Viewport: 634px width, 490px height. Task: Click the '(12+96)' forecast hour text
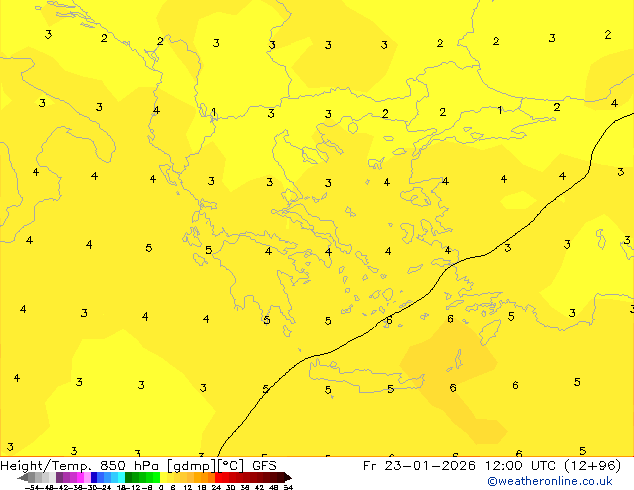tap(592, 466)
